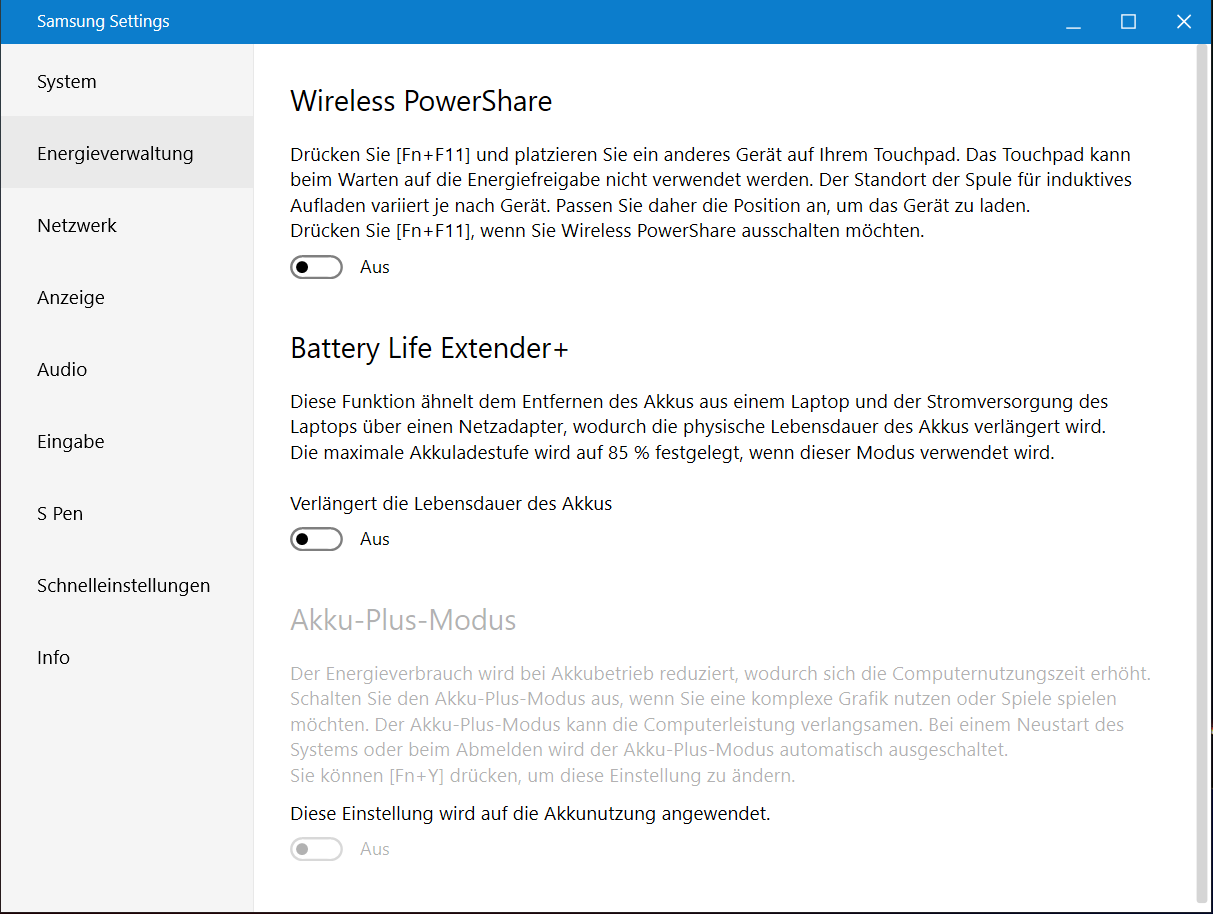The height and width of the screenshot is (914, 1213).
Task: Go to the Netzwerk settings page
Action: (127, 226)
